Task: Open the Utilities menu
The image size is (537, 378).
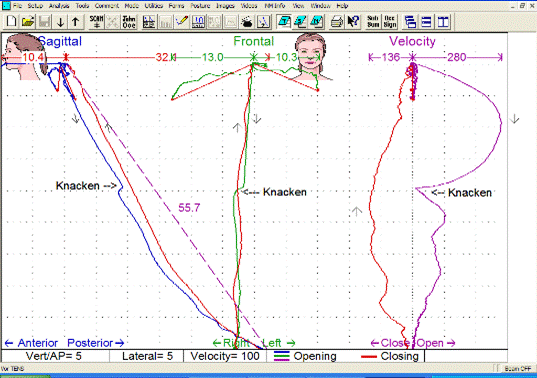Action: [153, 5]
